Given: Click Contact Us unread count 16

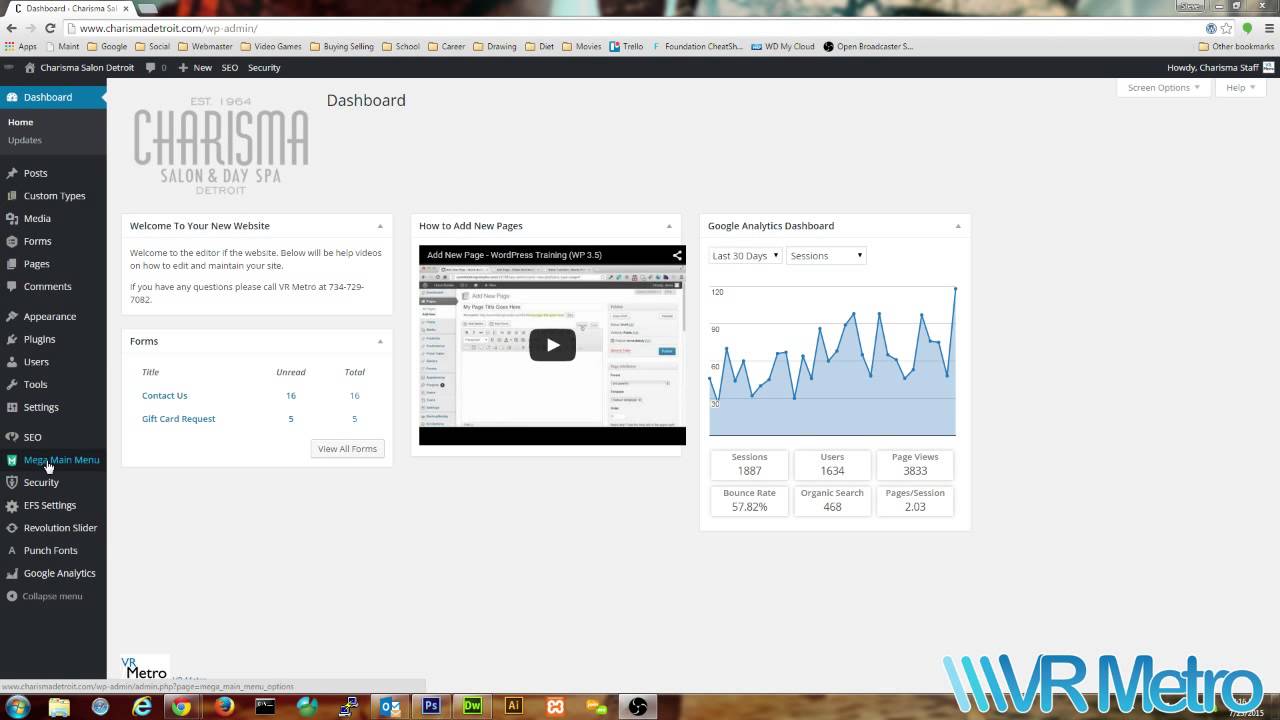Looking at the screenshot, I should [x=291, y=396].
